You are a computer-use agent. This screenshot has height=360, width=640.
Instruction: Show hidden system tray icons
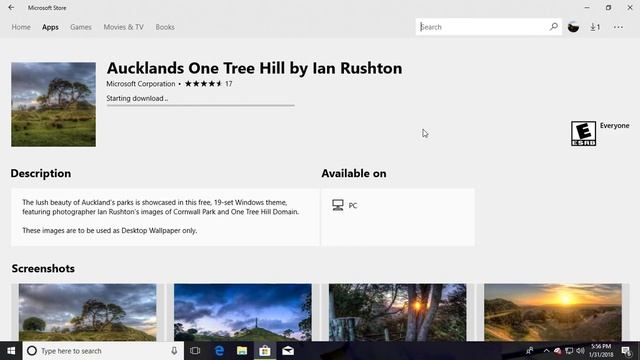(x=546, y=351)
